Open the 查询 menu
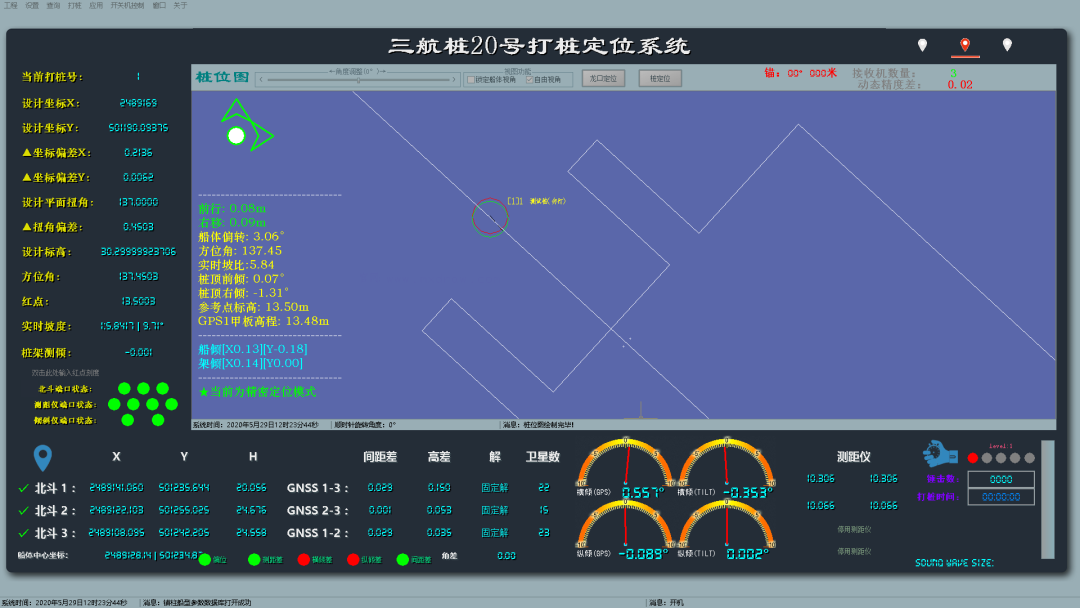 tap(53, 6)
